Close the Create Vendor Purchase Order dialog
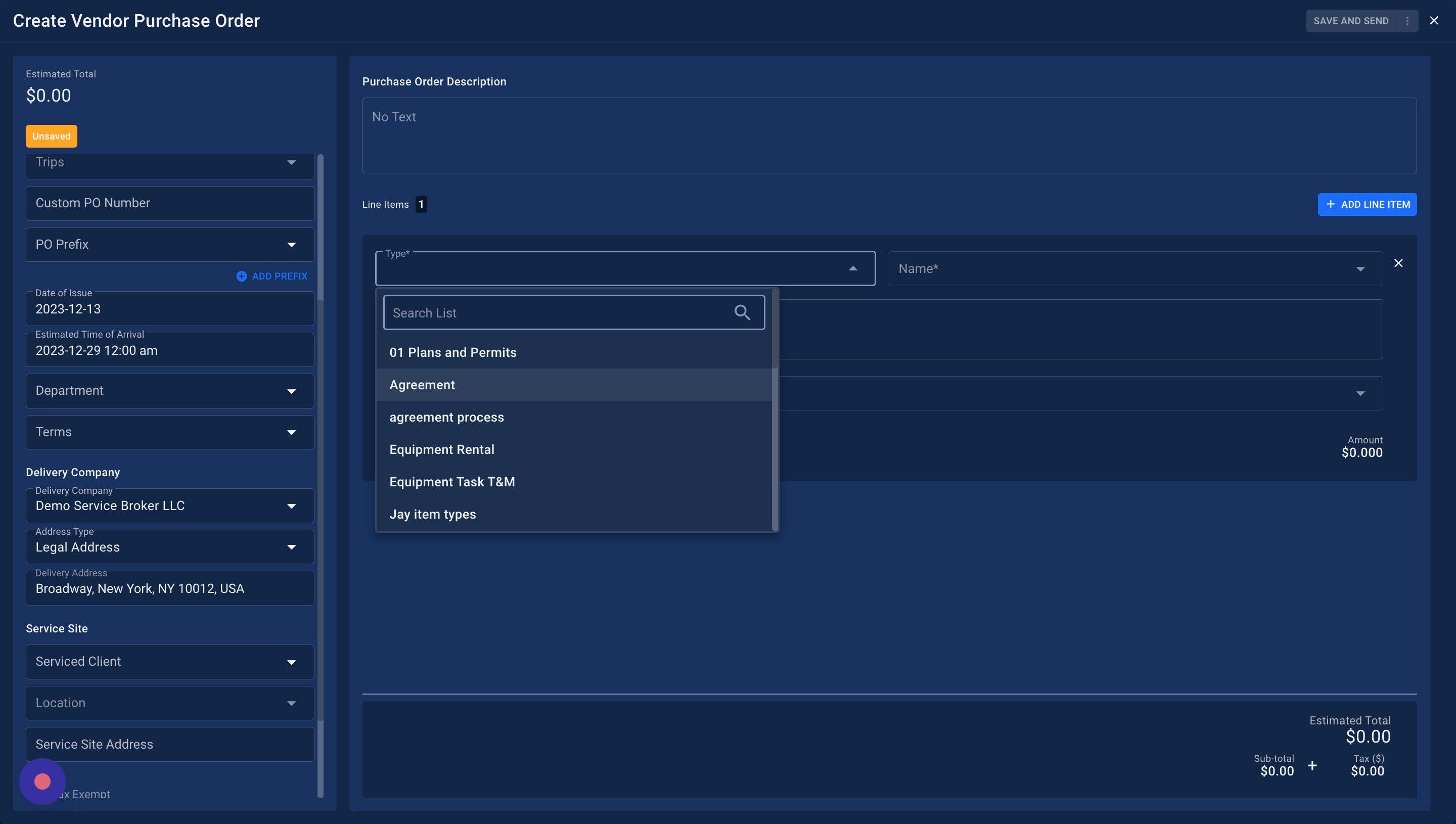The image size is (1456, 824). click(x=1434, y=21)
